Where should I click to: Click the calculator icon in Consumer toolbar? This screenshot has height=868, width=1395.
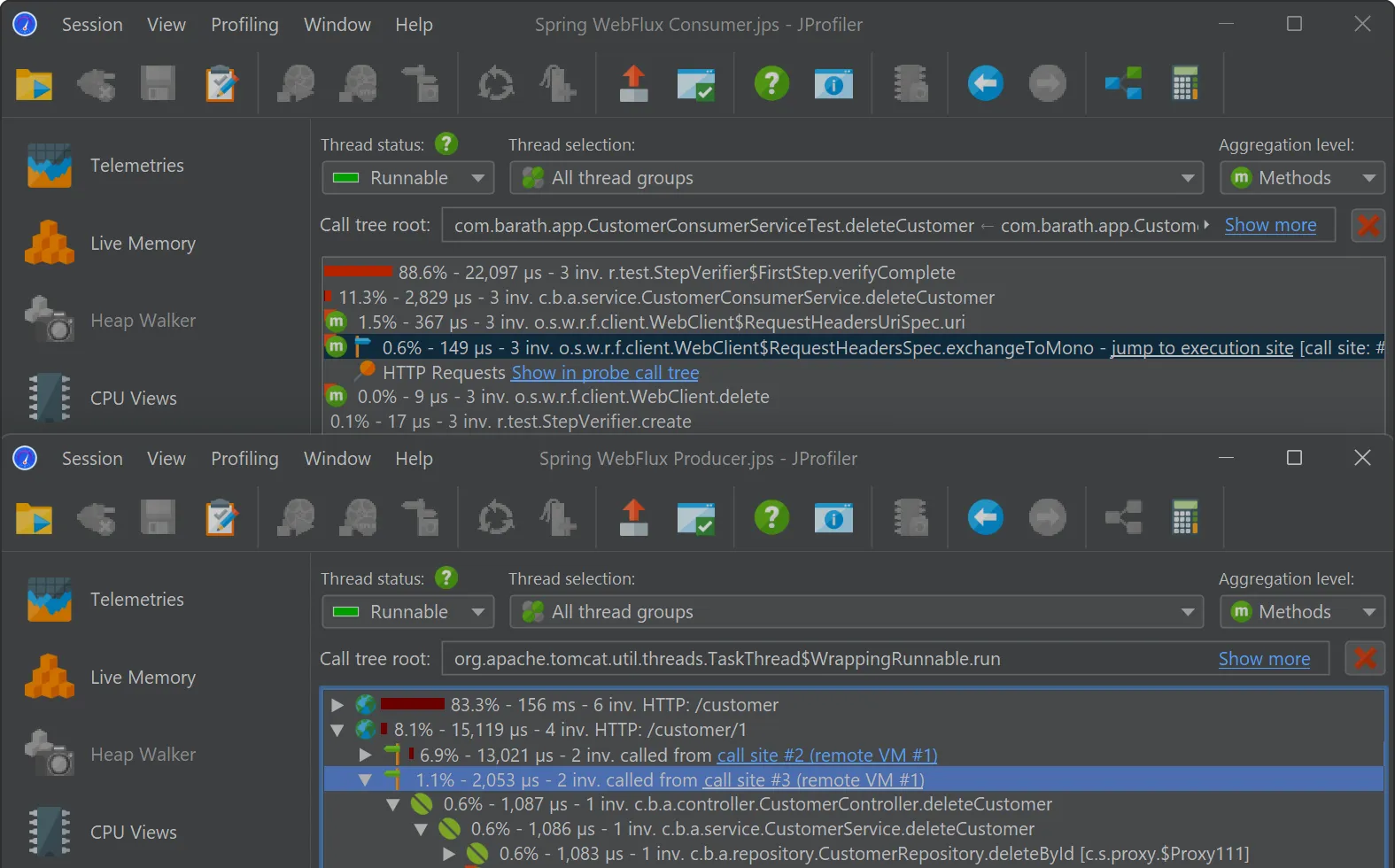1184,84
